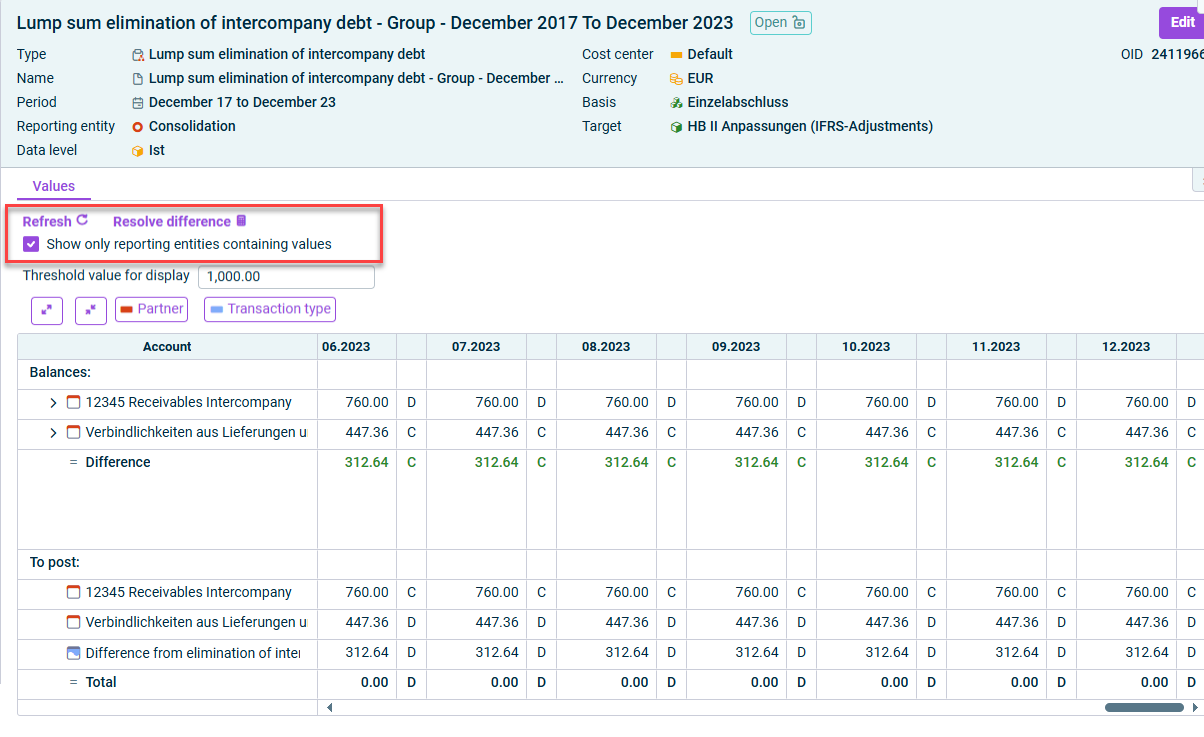Open the Values tab
Screen dimensions: 1204x737
[x=54, y=186]
